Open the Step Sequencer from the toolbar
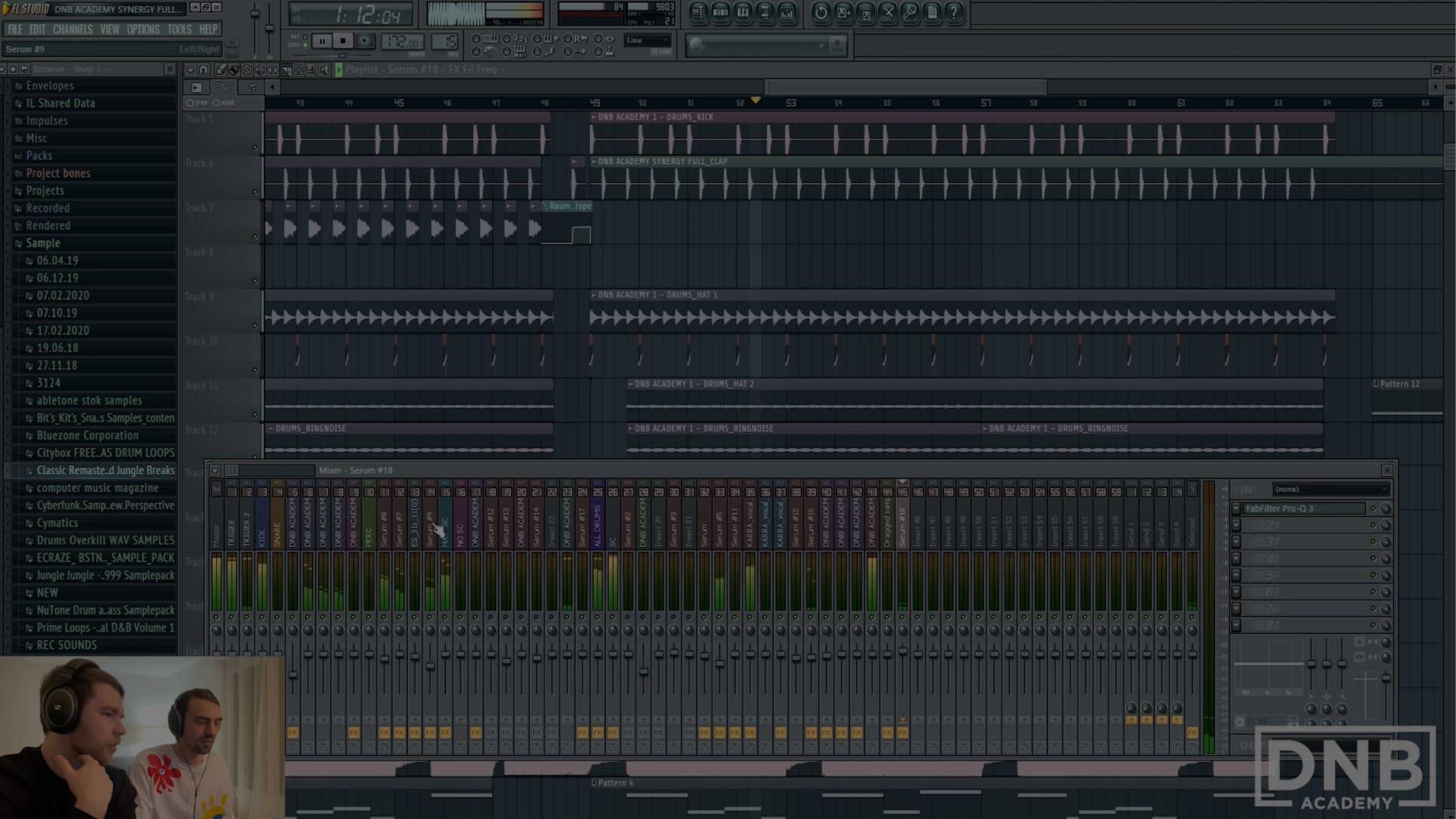 [x=720, y=12]
